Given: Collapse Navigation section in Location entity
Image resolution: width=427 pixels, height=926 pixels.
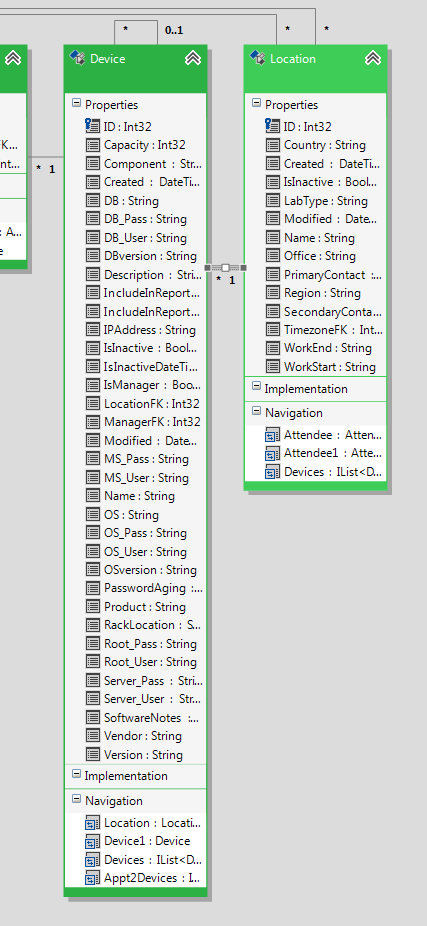Looking at the screenshot, I should [256, 410].
